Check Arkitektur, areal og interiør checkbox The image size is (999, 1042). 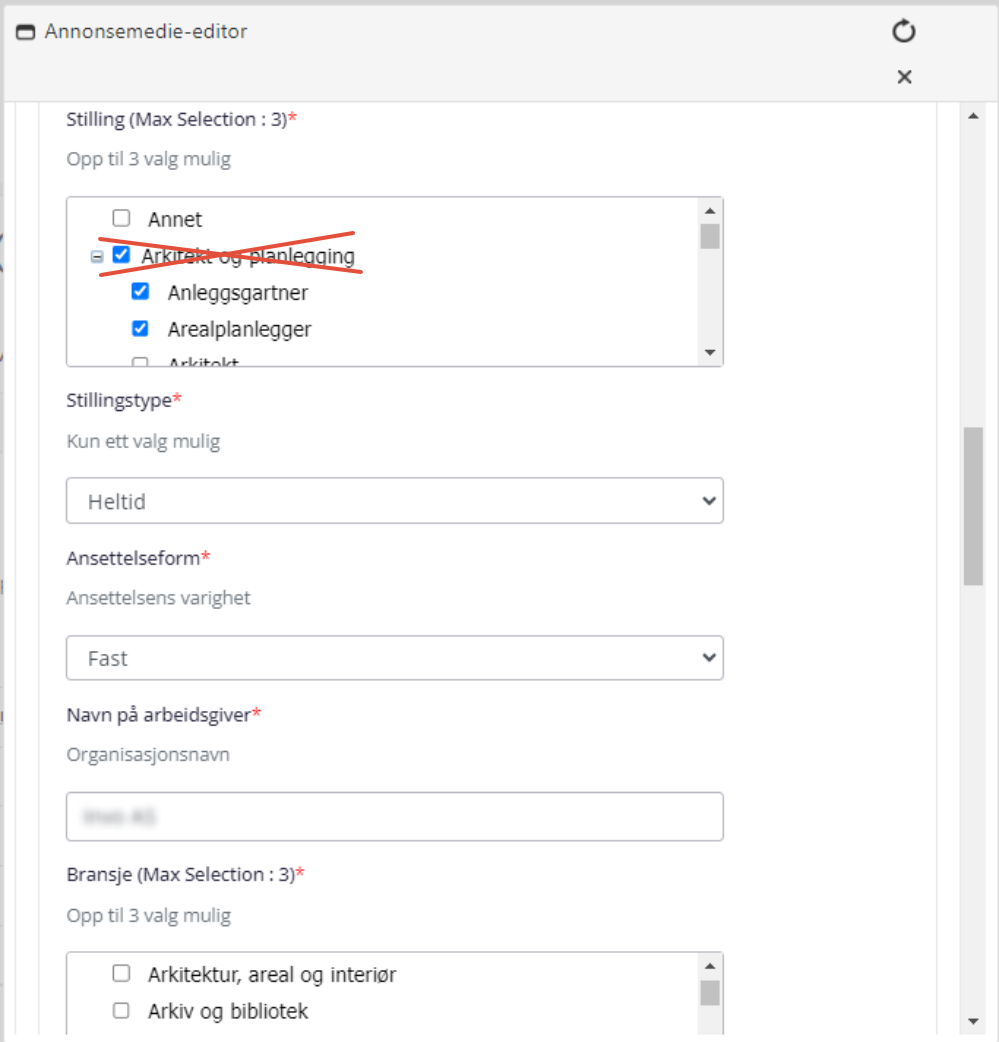[x=121, y=974]
